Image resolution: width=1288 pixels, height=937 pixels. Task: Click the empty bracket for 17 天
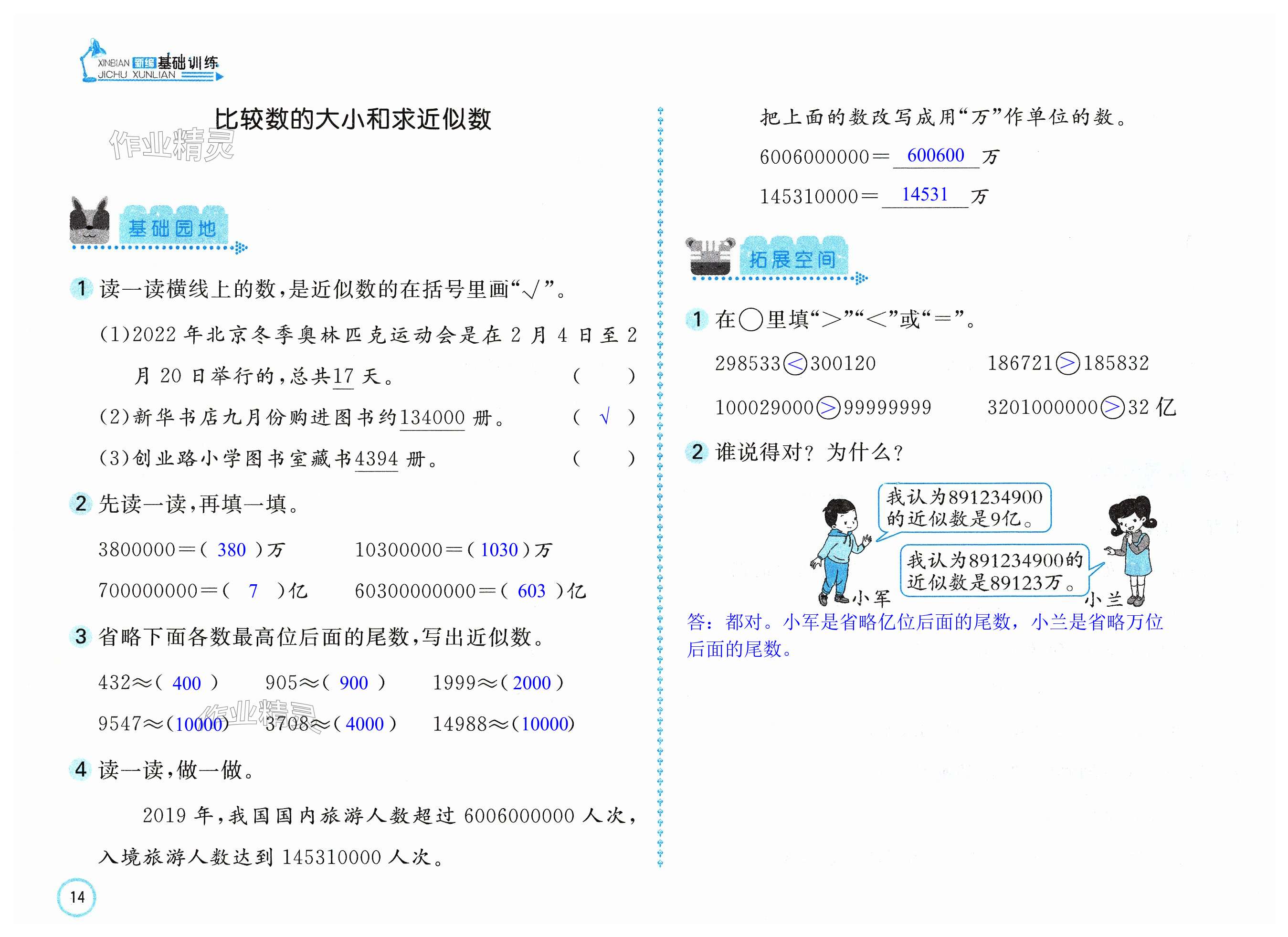tap(604, 376)
